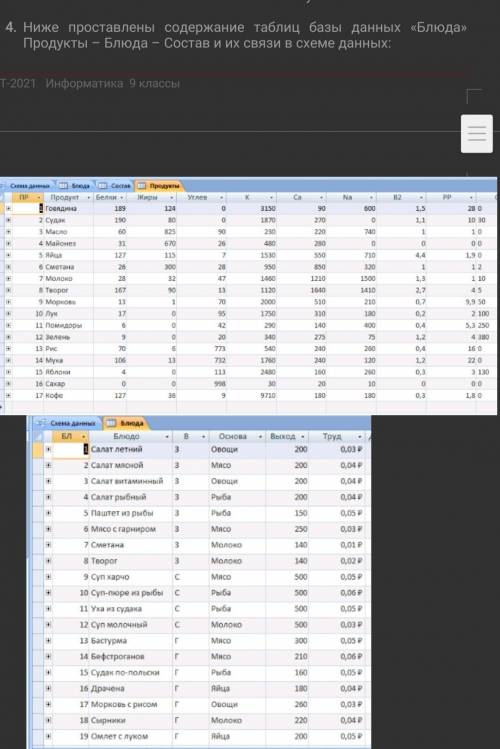
Task: Expand the Омлет с луком row
Action: [x=48, y=736]
